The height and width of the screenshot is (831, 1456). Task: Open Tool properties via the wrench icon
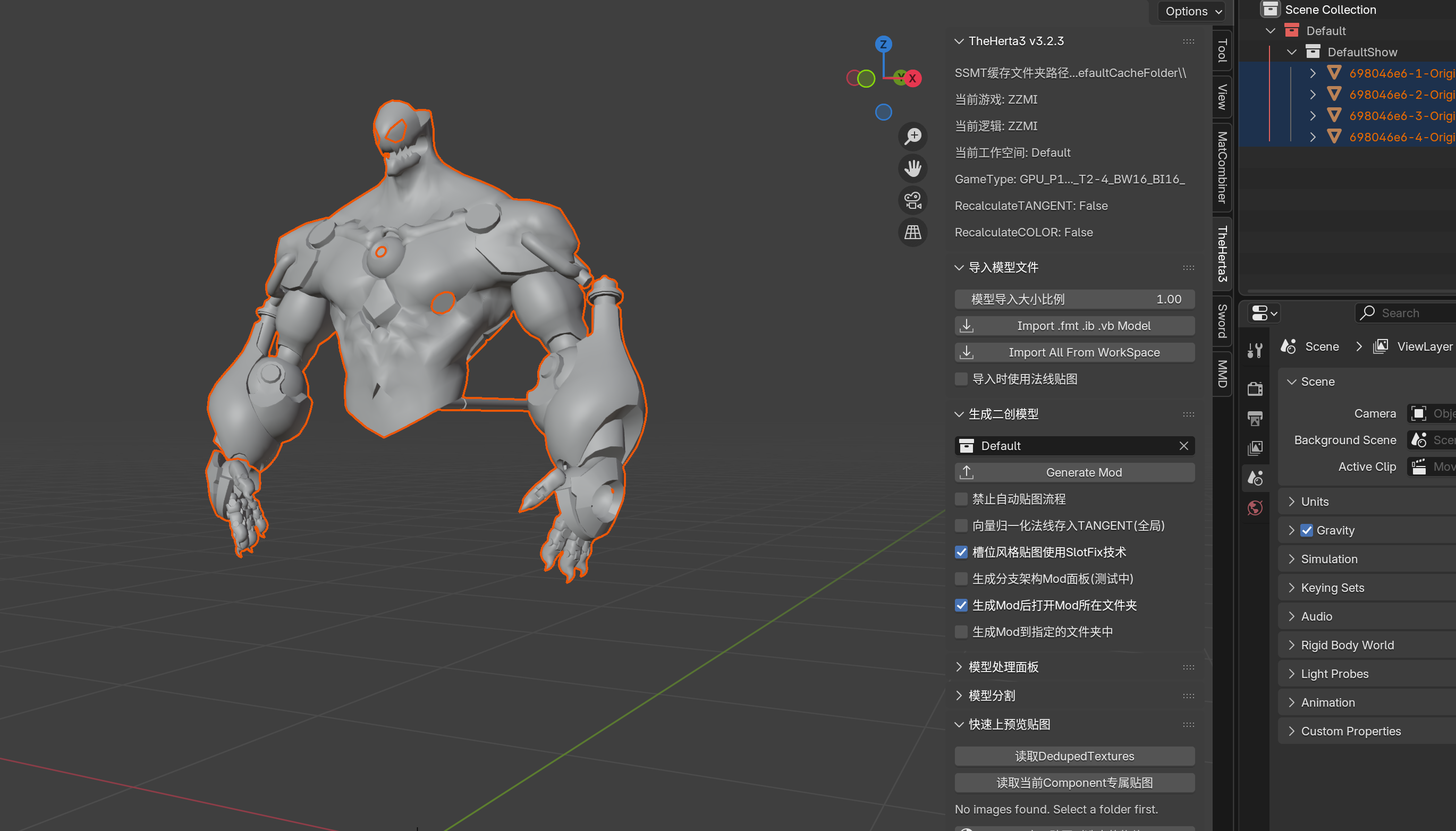click(1256, 349)
